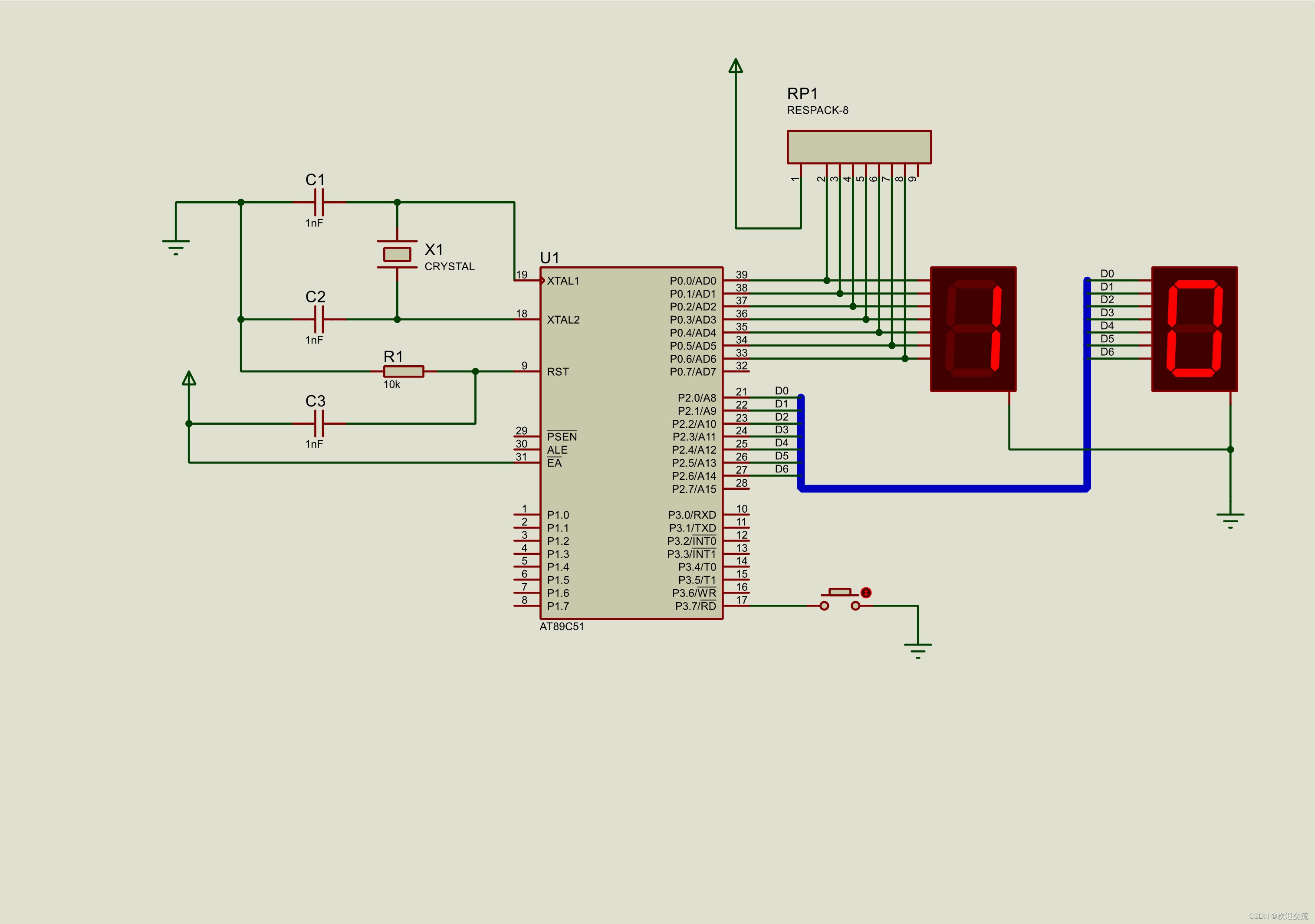Click the 1nF value under C3
The image size is (1315, 924).
tap(315, 444)
